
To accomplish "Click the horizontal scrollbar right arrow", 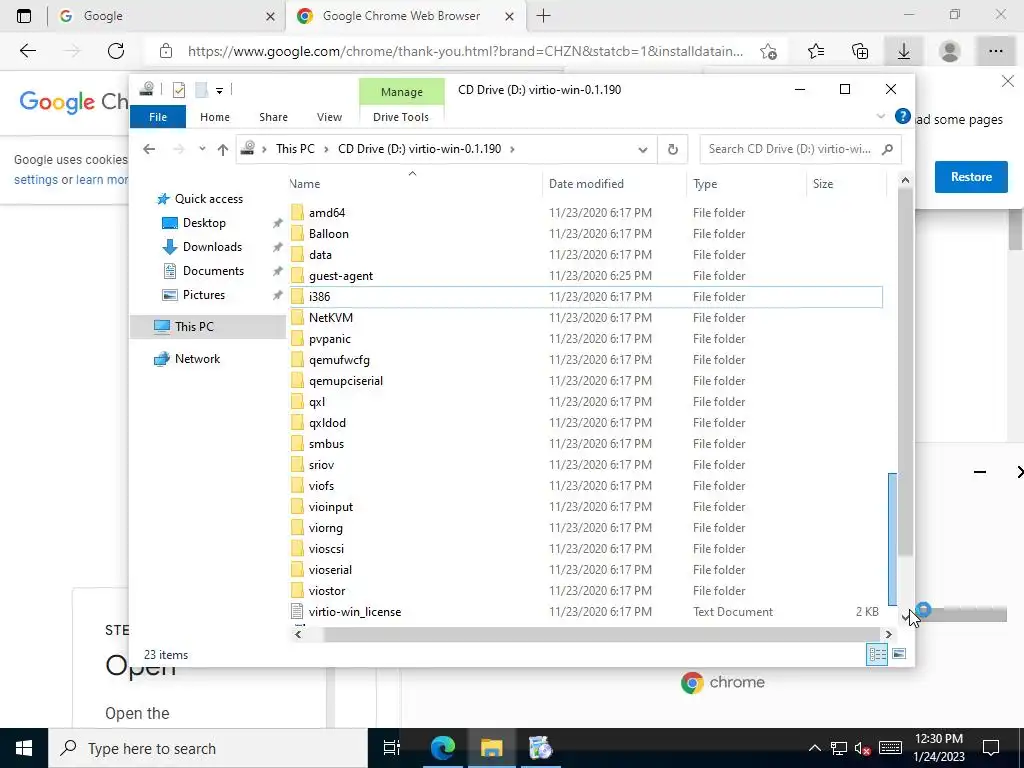I will pos(888,634).
